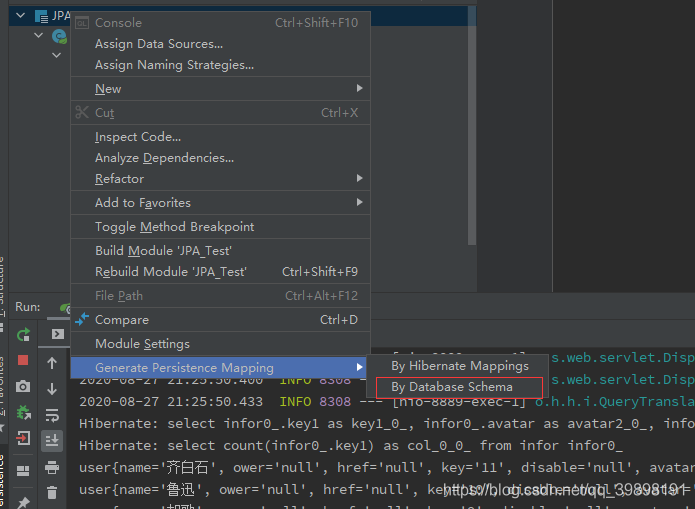Select Generate Persistence Mapping entry
The width and height of the screenshot is (695, 509).
pyautogui.click(x=221, y=368)
